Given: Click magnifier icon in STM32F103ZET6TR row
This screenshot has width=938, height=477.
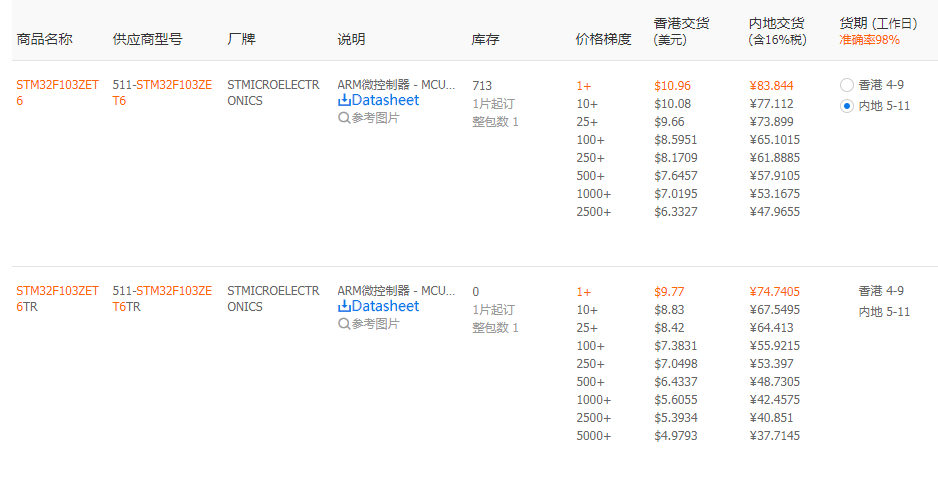Looking at the screenshot, I should coord(344,324).
